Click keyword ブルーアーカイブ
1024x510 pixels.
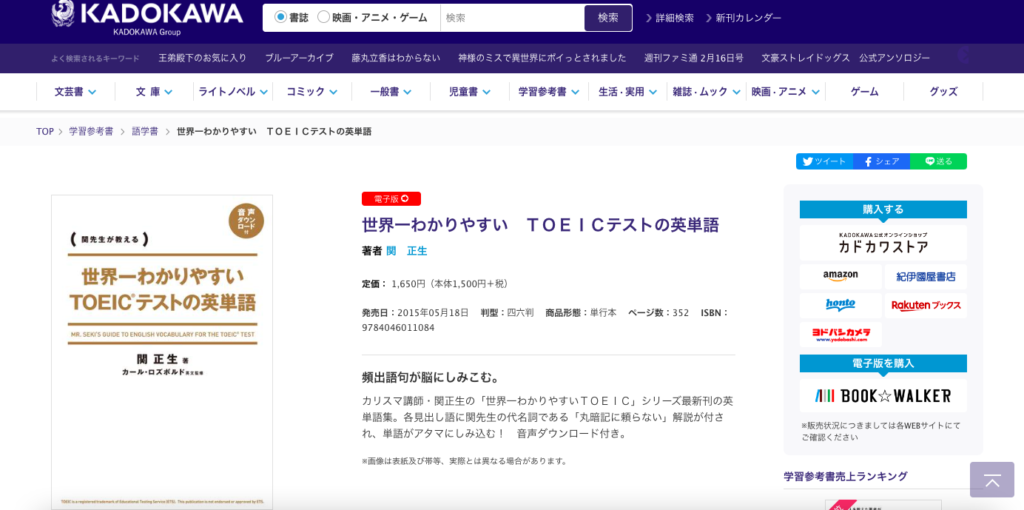[x=299, y=58]
